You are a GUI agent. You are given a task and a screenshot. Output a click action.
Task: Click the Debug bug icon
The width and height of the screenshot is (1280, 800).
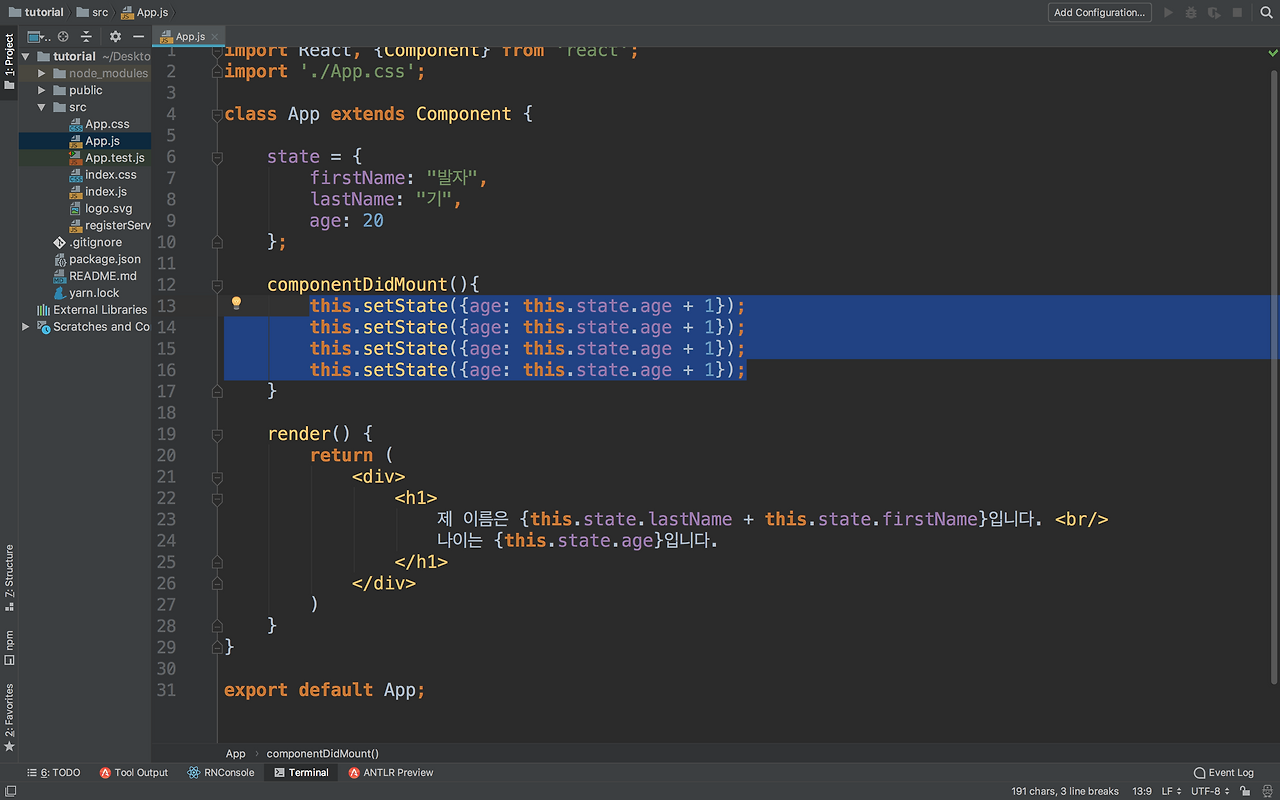point(1191,13)
